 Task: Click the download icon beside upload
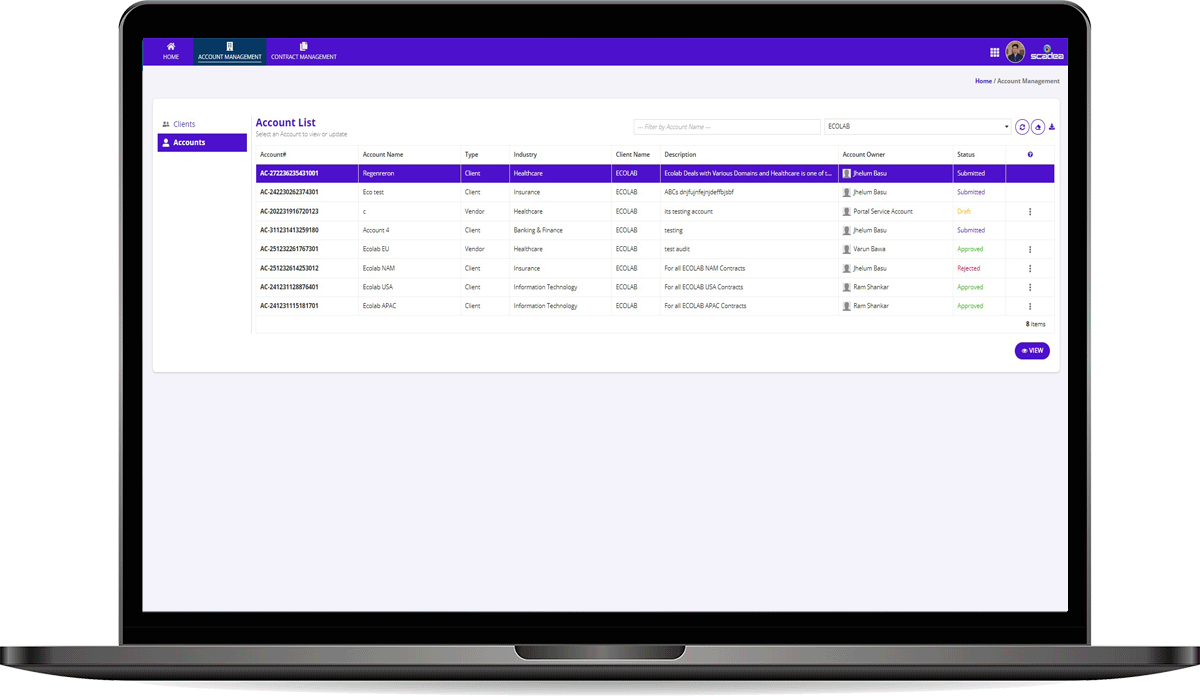pyautogui.click(x=1051, y=127)
